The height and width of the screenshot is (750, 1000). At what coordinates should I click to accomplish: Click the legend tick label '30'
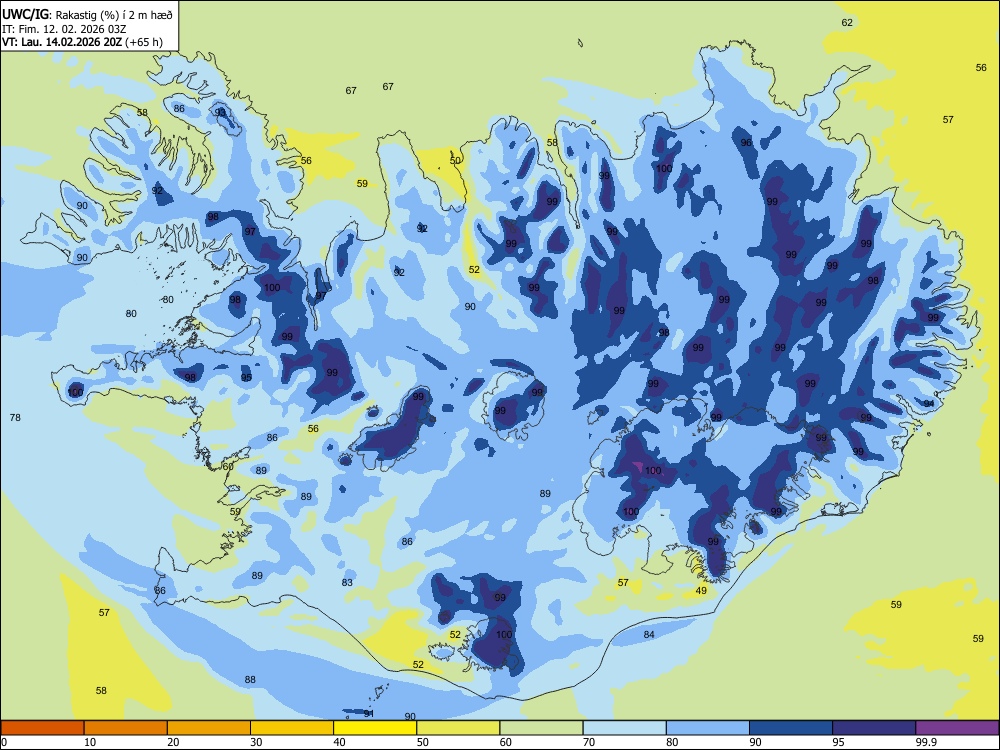click(256, 742)
